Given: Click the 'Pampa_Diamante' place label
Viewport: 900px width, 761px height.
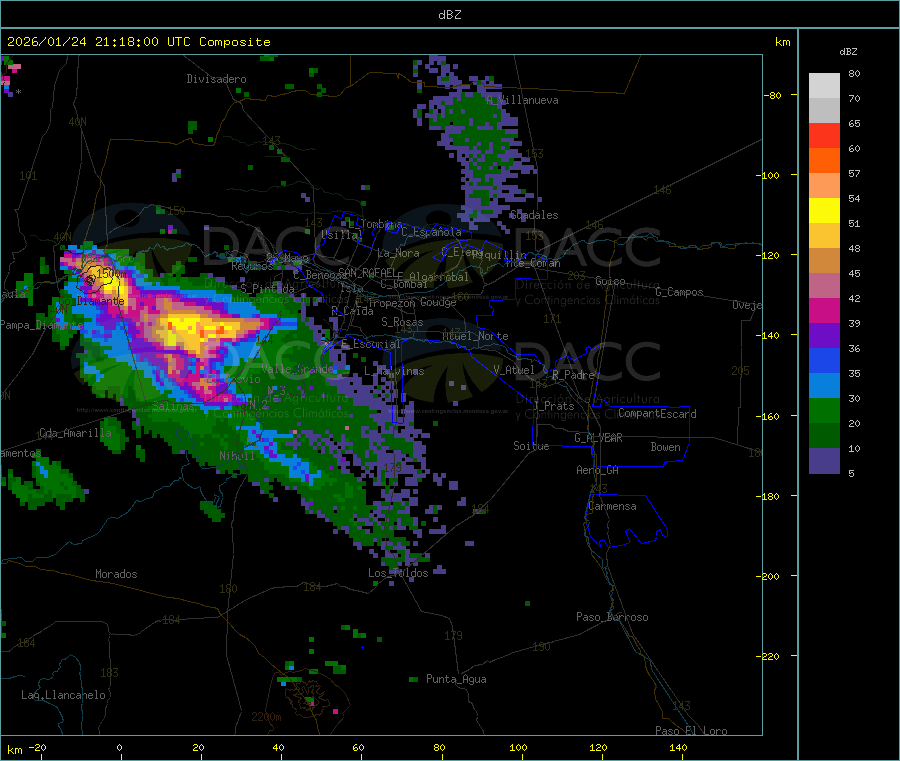Looking at the screenshot, I should (x=41, y=325).
